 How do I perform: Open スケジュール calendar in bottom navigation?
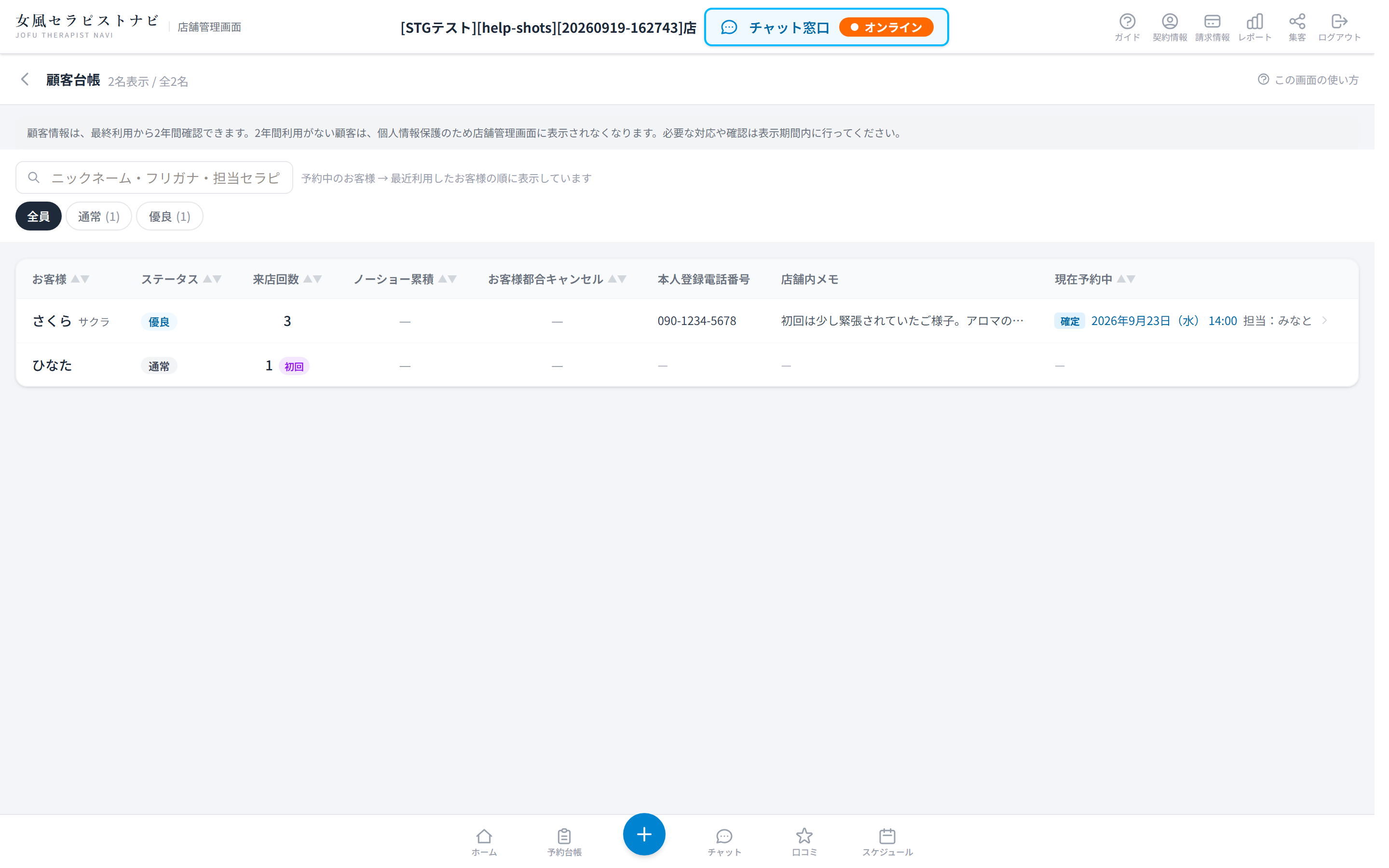point(887,842)
